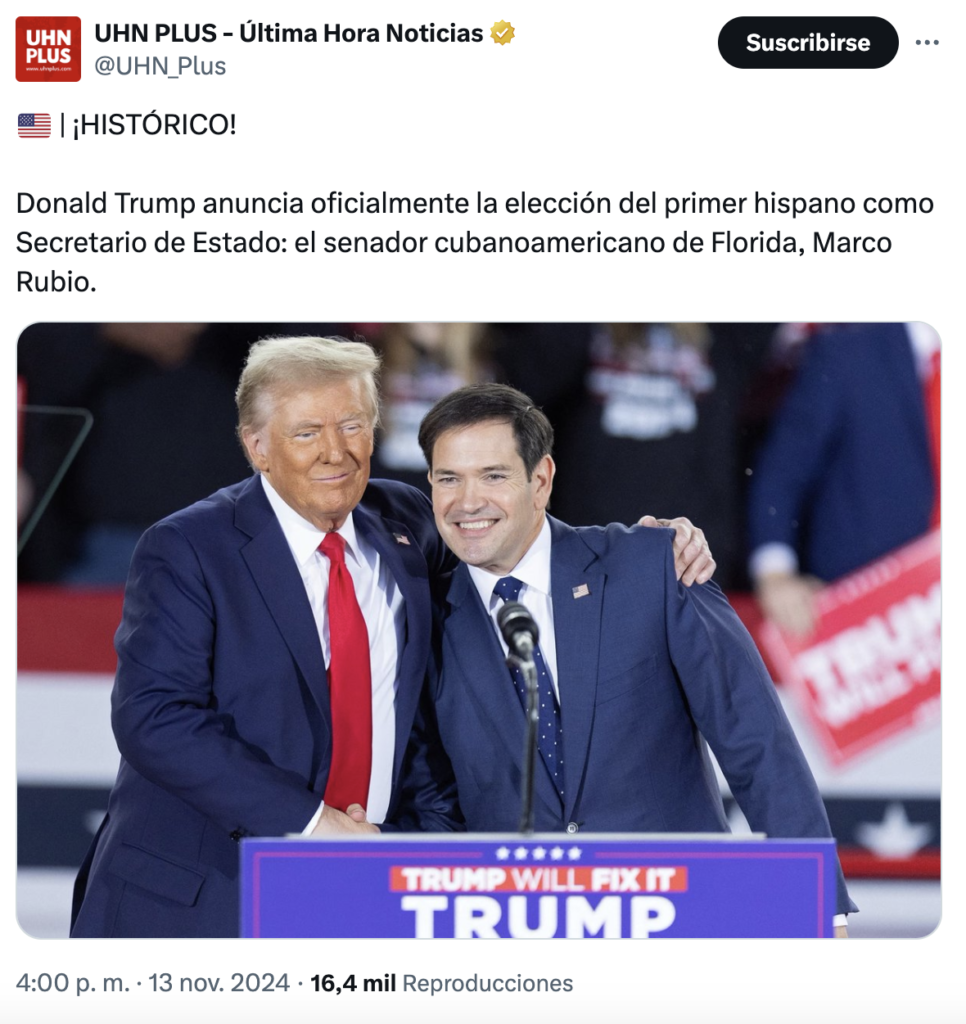Image resolution: width=966 pixels, height=1024 pixels.
Task: Open the Trump and Rubio photo
Action: tap(479, 630)
